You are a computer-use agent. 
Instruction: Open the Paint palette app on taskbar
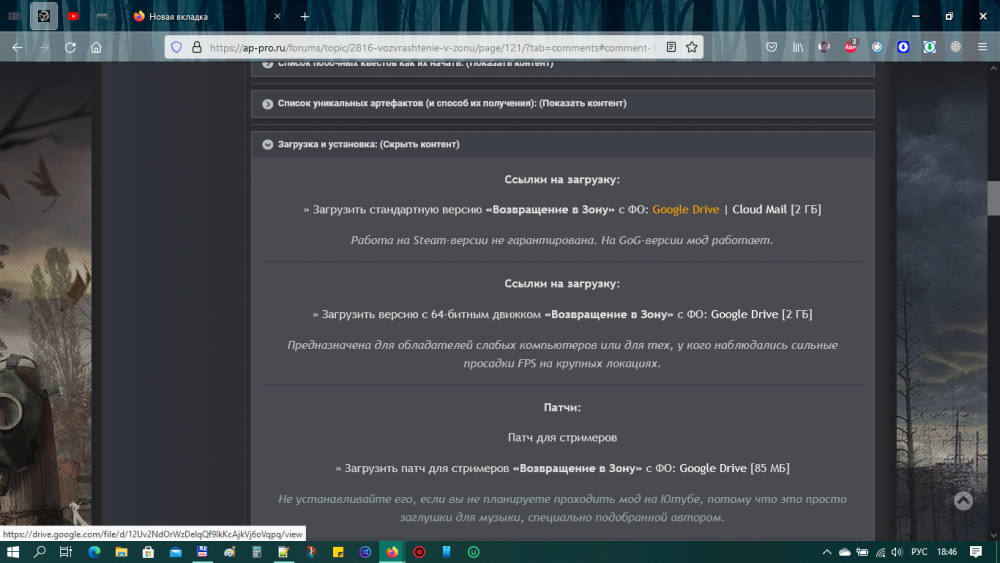click(x=230, y=552)
